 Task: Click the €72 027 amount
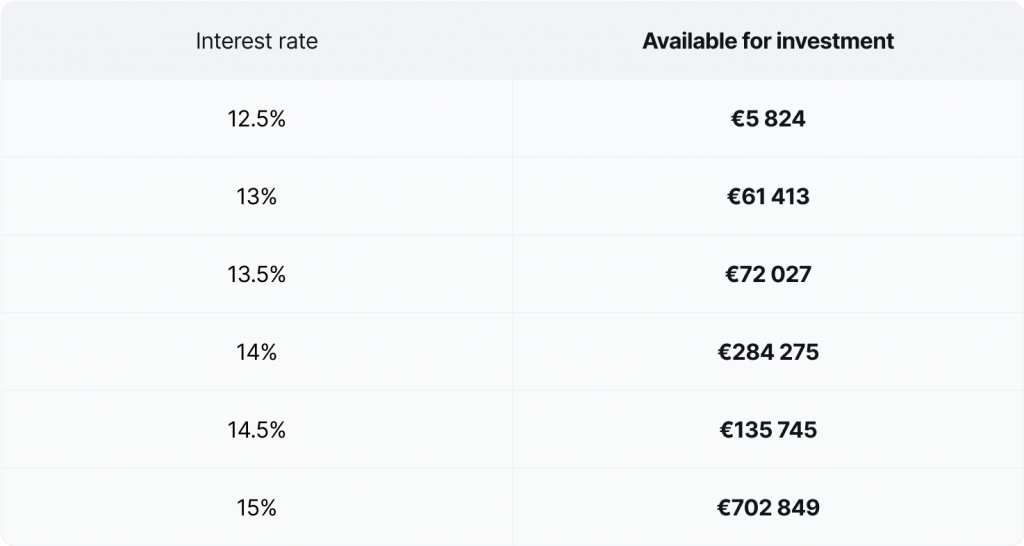pyautogui.click(x=768, y=274)
